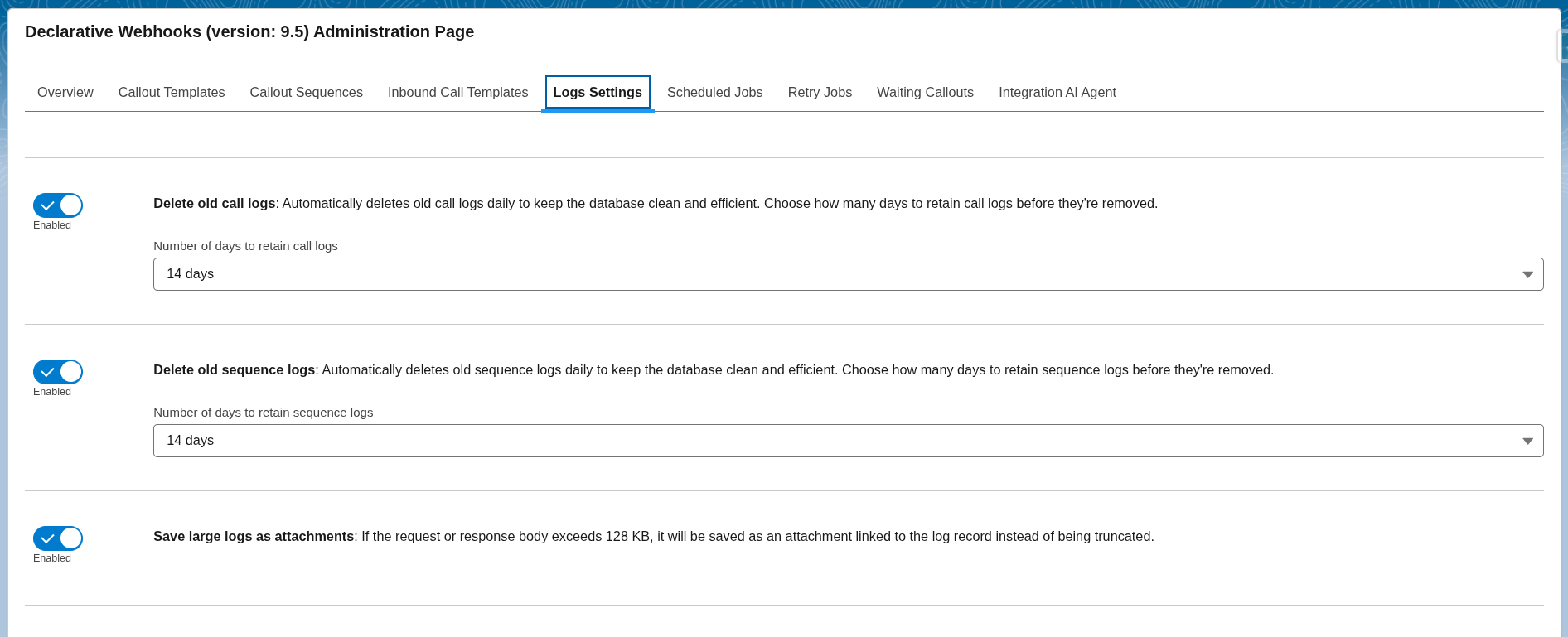Click 'Number of days to retain sequence logs' label
1568x637 pixels.
click(x=263, y=413)
